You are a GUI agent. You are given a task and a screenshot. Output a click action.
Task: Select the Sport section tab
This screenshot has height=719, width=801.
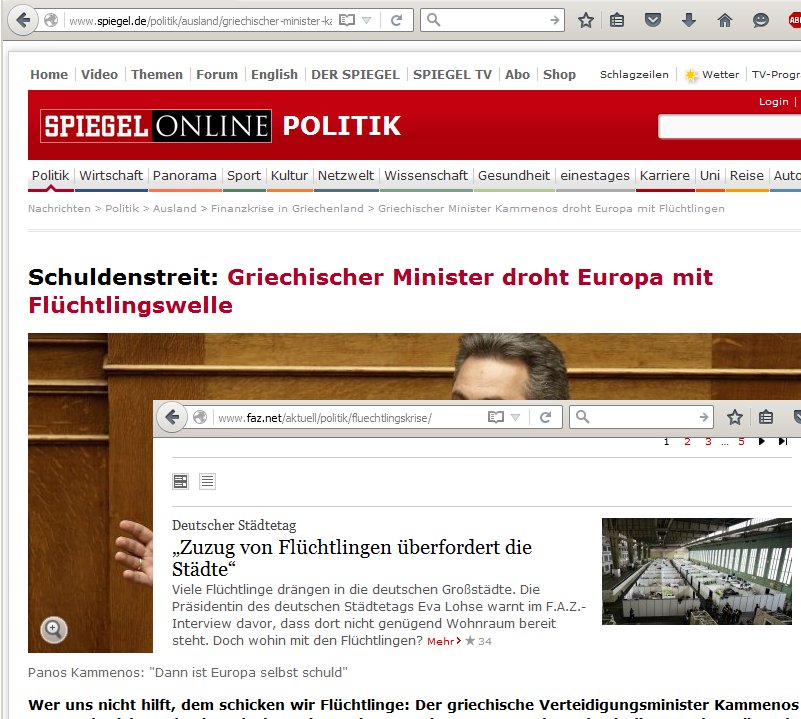pos(244,176)
